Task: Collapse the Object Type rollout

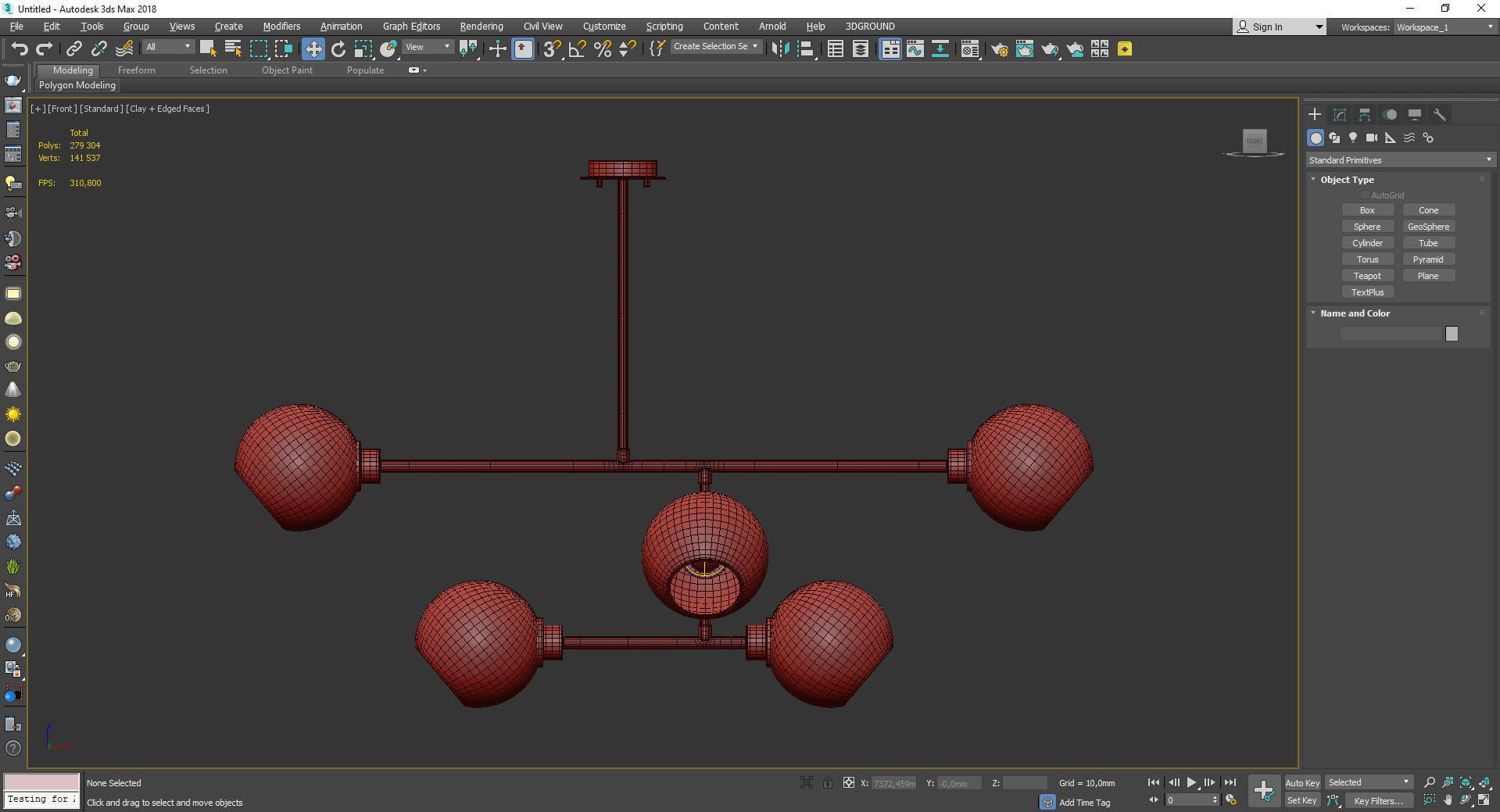Action: click(x=1314, y=180)
